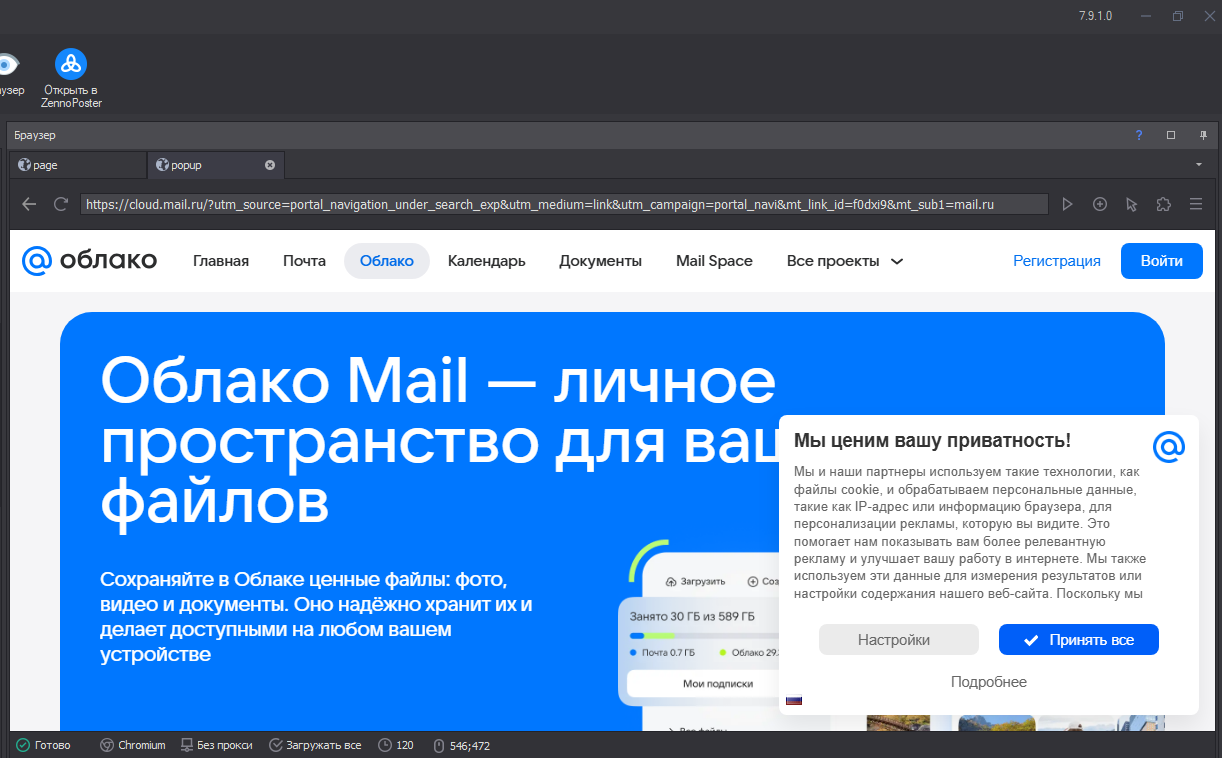The image size is (1222, 758).
Task: Click the Russian flag language icon
Action: point(794,700)
